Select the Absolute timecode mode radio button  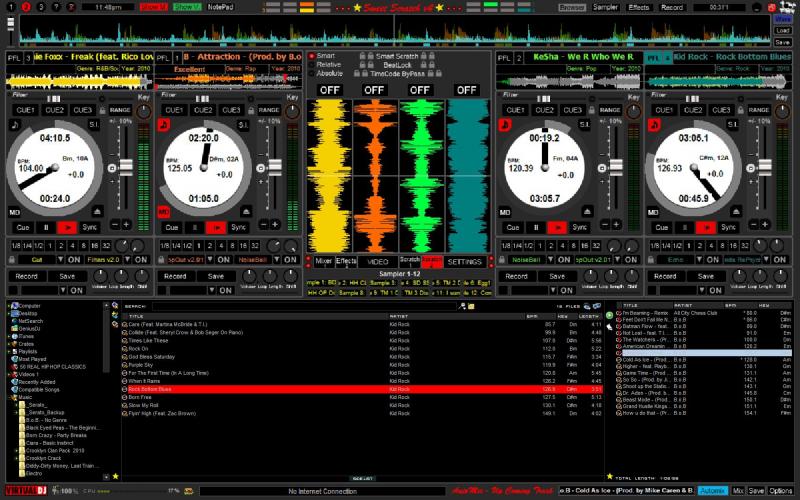point(312,73)
